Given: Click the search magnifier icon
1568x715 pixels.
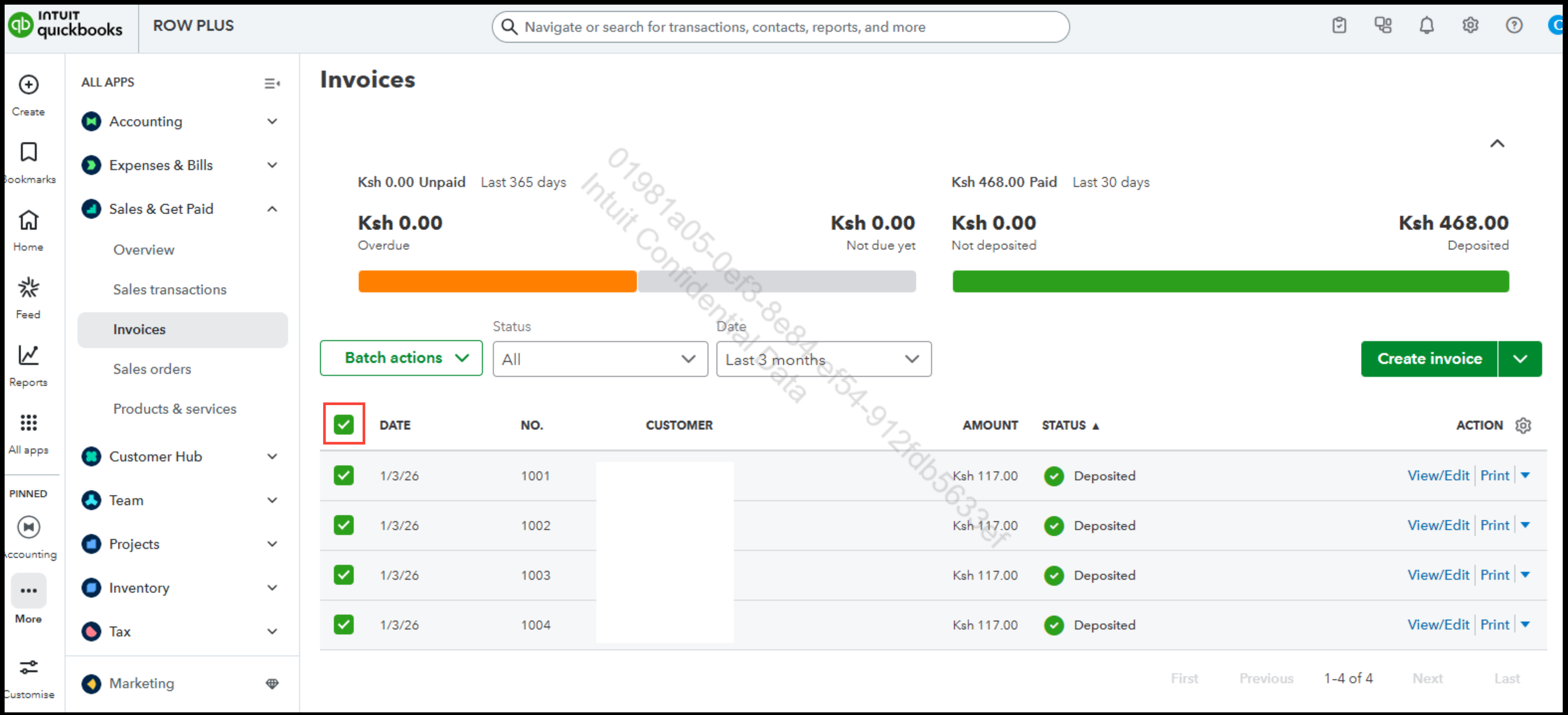Looking at the screenshot, I should [x=510, y=27].
